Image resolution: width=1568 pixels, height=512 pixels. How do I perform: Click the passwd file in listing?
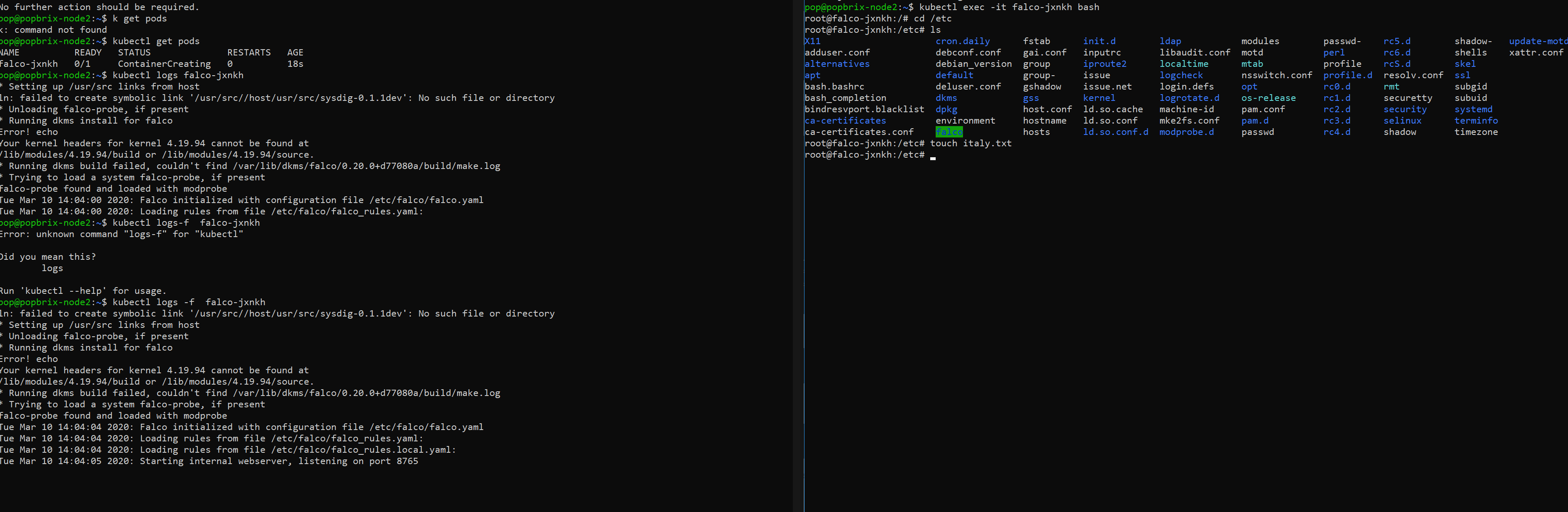coord(1257,132)
